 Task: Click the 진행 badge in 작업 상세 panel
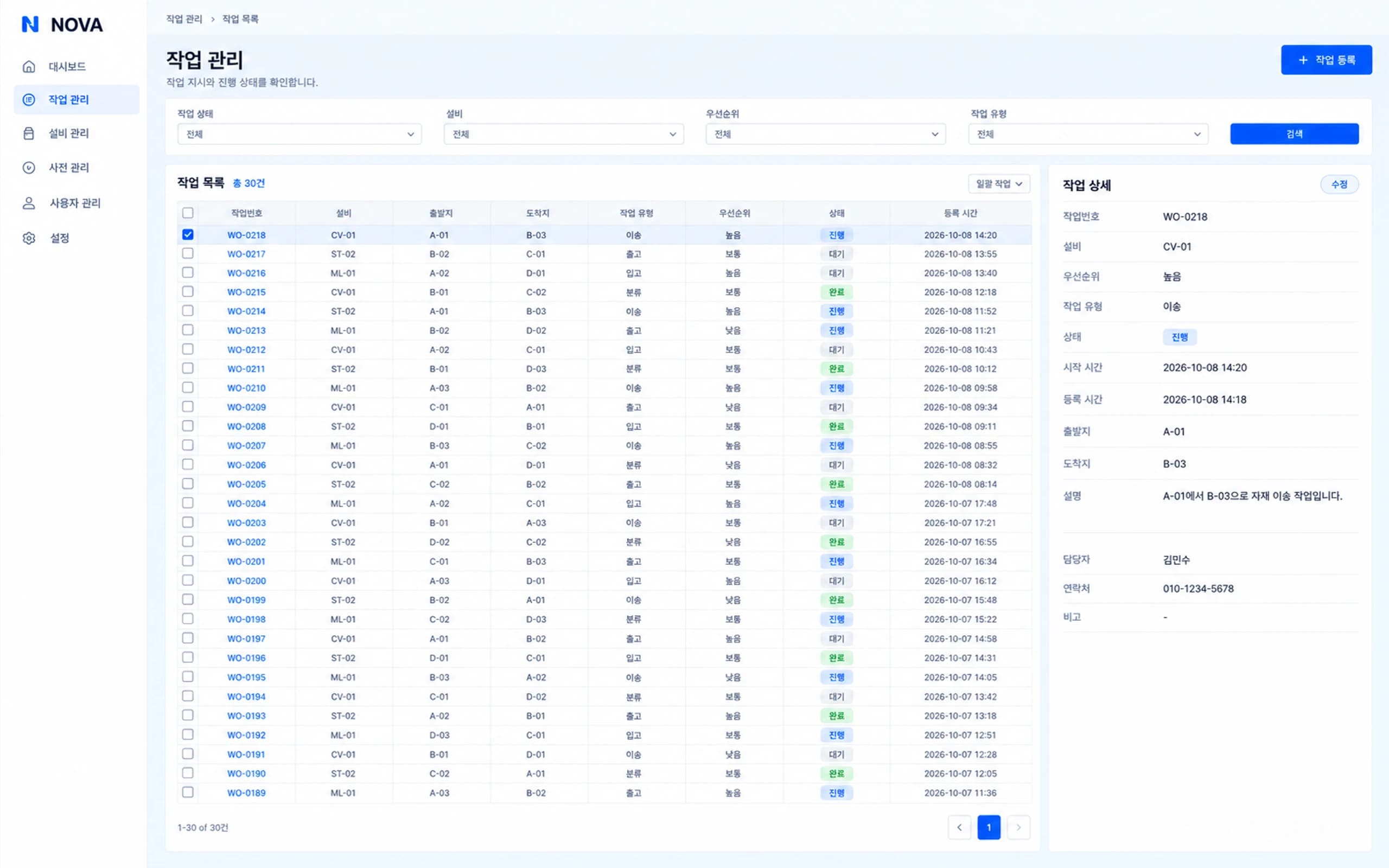[x=1180, y=337]
